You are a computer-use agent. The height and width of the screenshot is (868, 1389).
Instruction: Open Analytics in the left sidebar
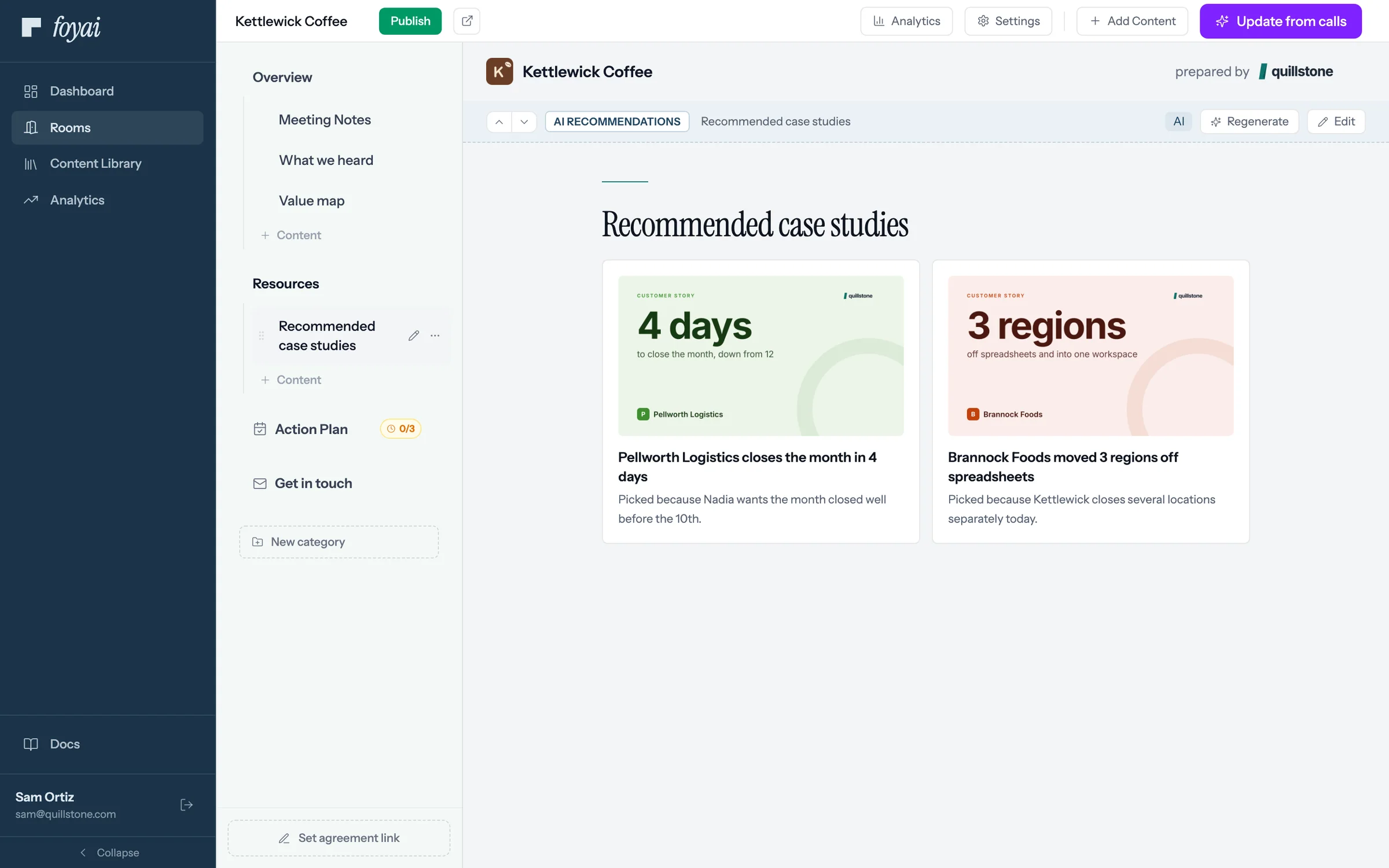tap(108, 200)
